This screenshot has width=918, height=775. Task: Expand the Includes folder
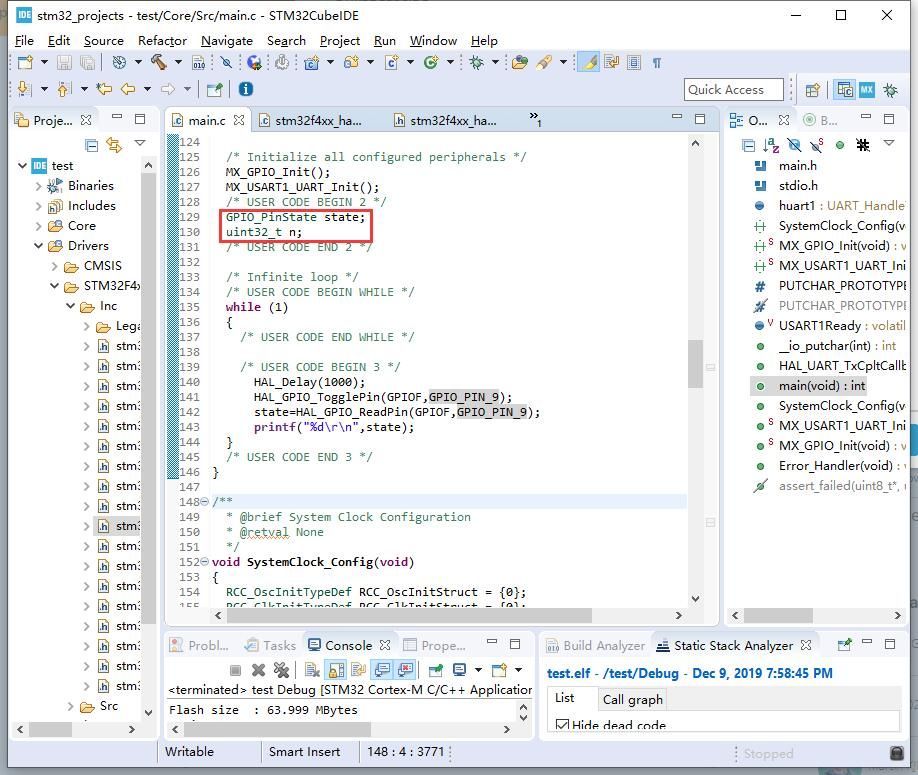point(38,206)
